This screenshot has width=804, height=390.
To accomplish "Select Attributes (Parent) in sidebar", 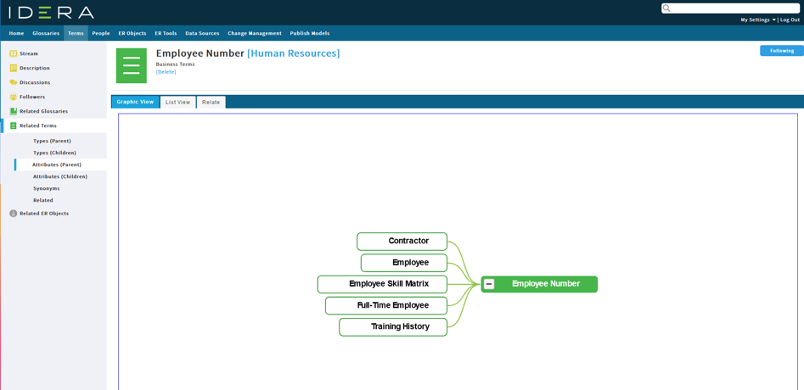I will (57, 165).
